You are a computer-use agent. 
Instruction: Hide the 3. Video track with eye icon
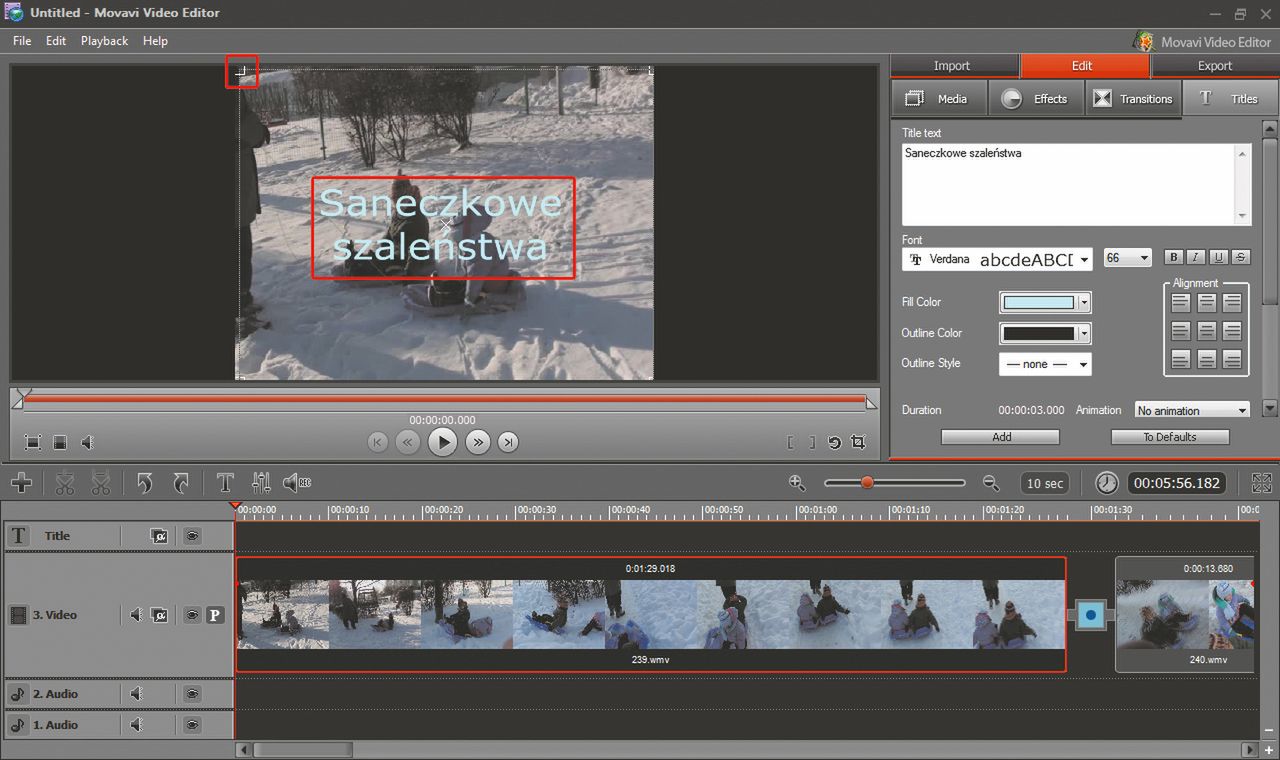click(x=192, y=615)
